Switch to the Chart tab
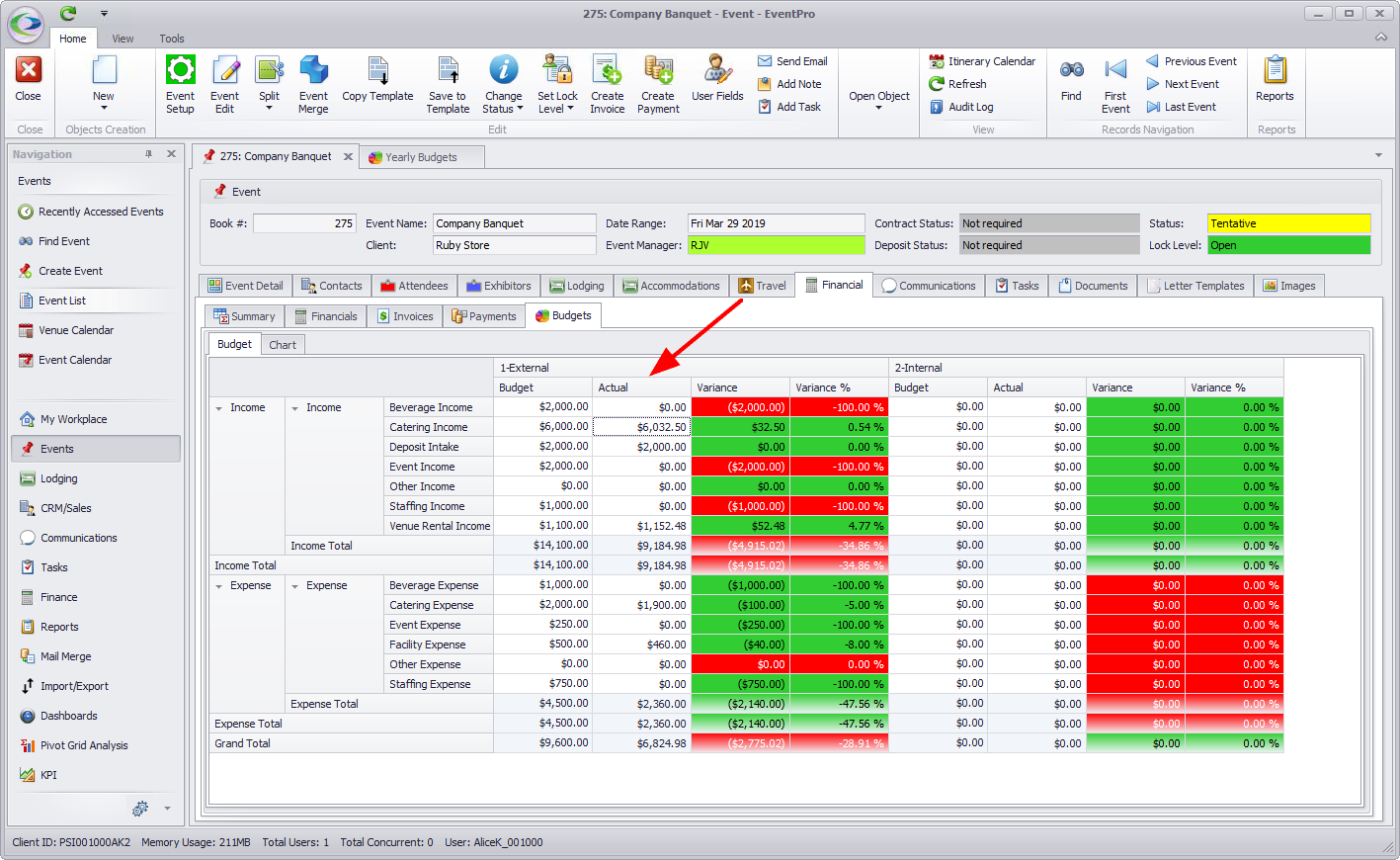1400x860 pixels. pos(283,345)
